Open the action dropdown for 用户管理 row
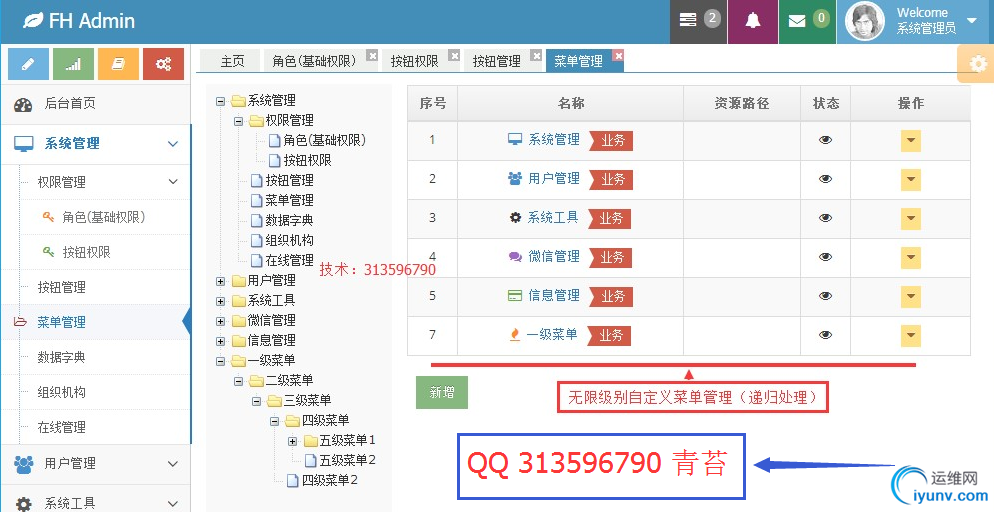Image resolution: width=994 pixels, height=512 pixels. 910,180
